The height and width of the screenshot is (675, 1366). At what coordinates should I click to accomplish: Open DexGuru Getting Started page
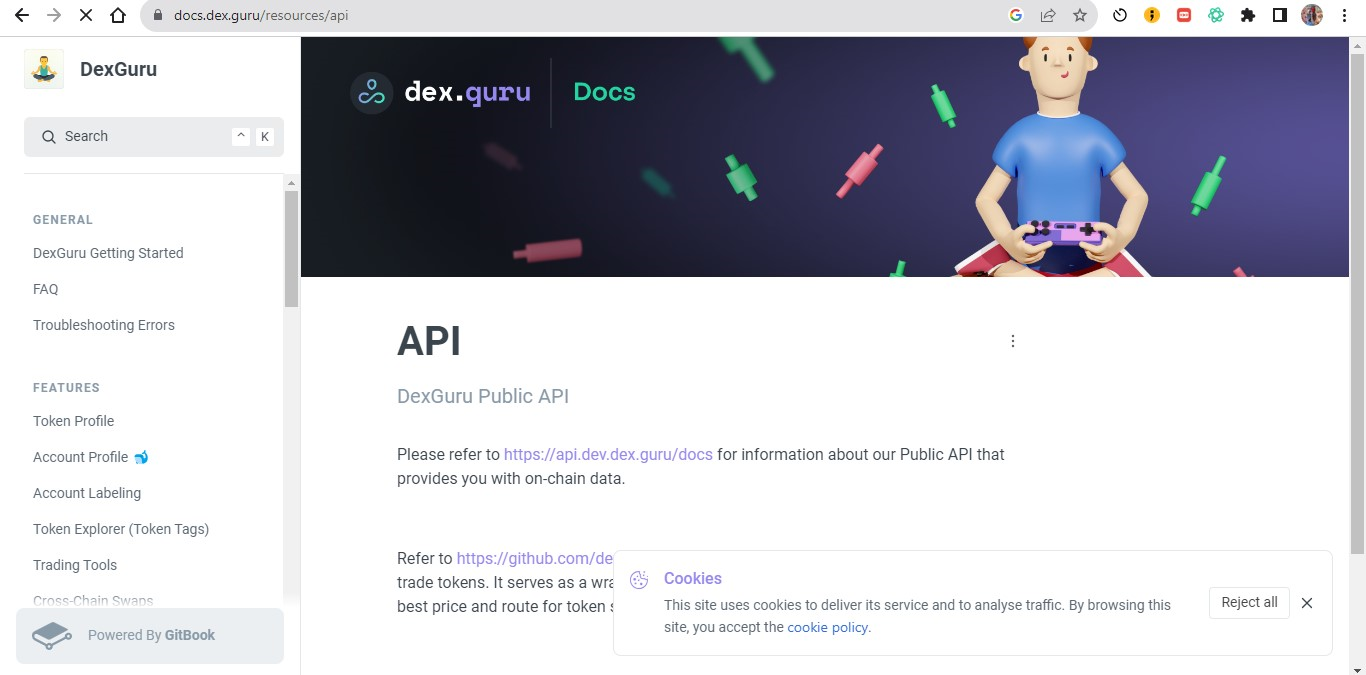[x=108, y=253]
